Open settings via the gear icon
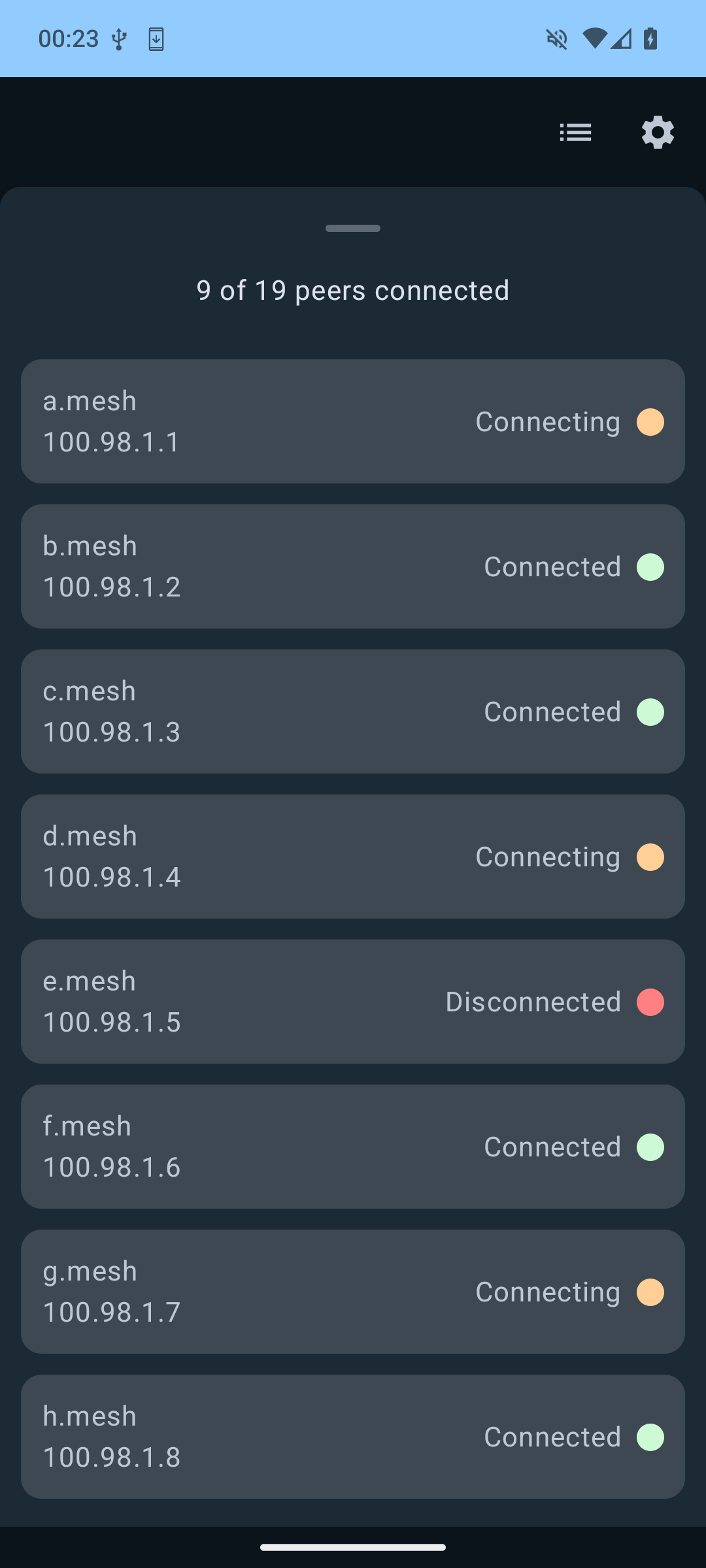This screenshot has height=1568, width=706. [x=657, y=133]
